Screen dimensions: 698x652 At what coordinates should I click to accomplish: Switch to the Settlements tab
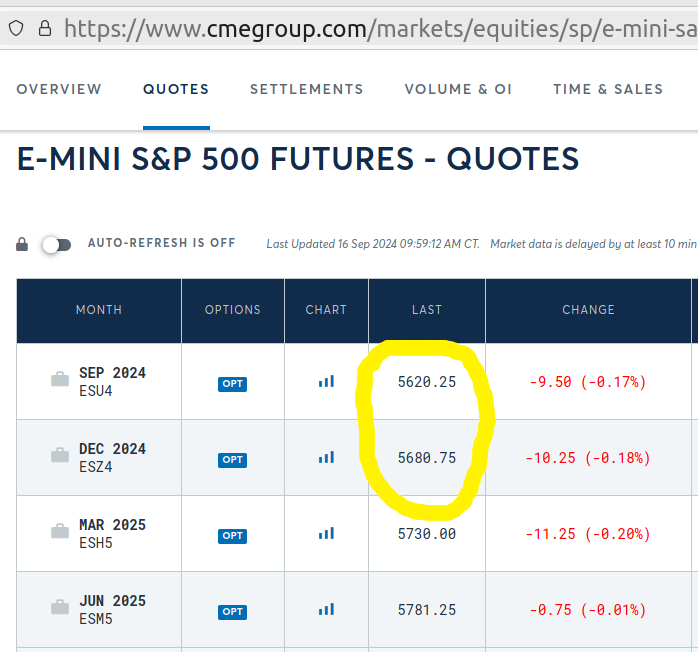(x=306, y=89)
